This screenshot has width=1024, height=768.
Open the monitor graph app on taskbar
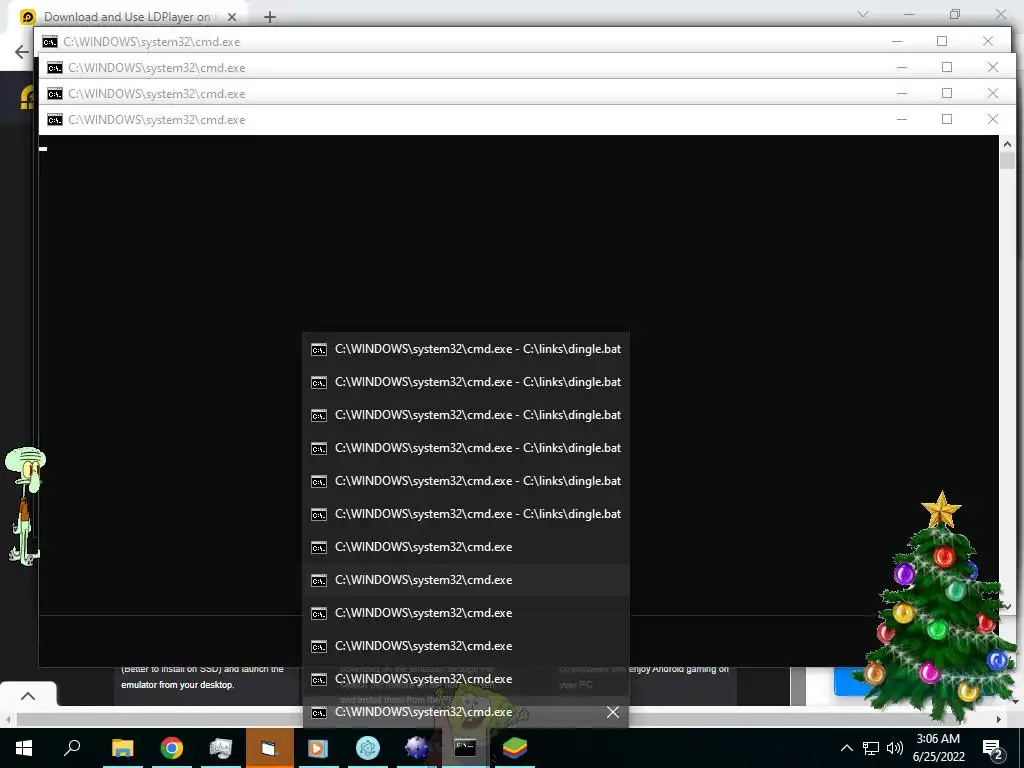(221, 748)
